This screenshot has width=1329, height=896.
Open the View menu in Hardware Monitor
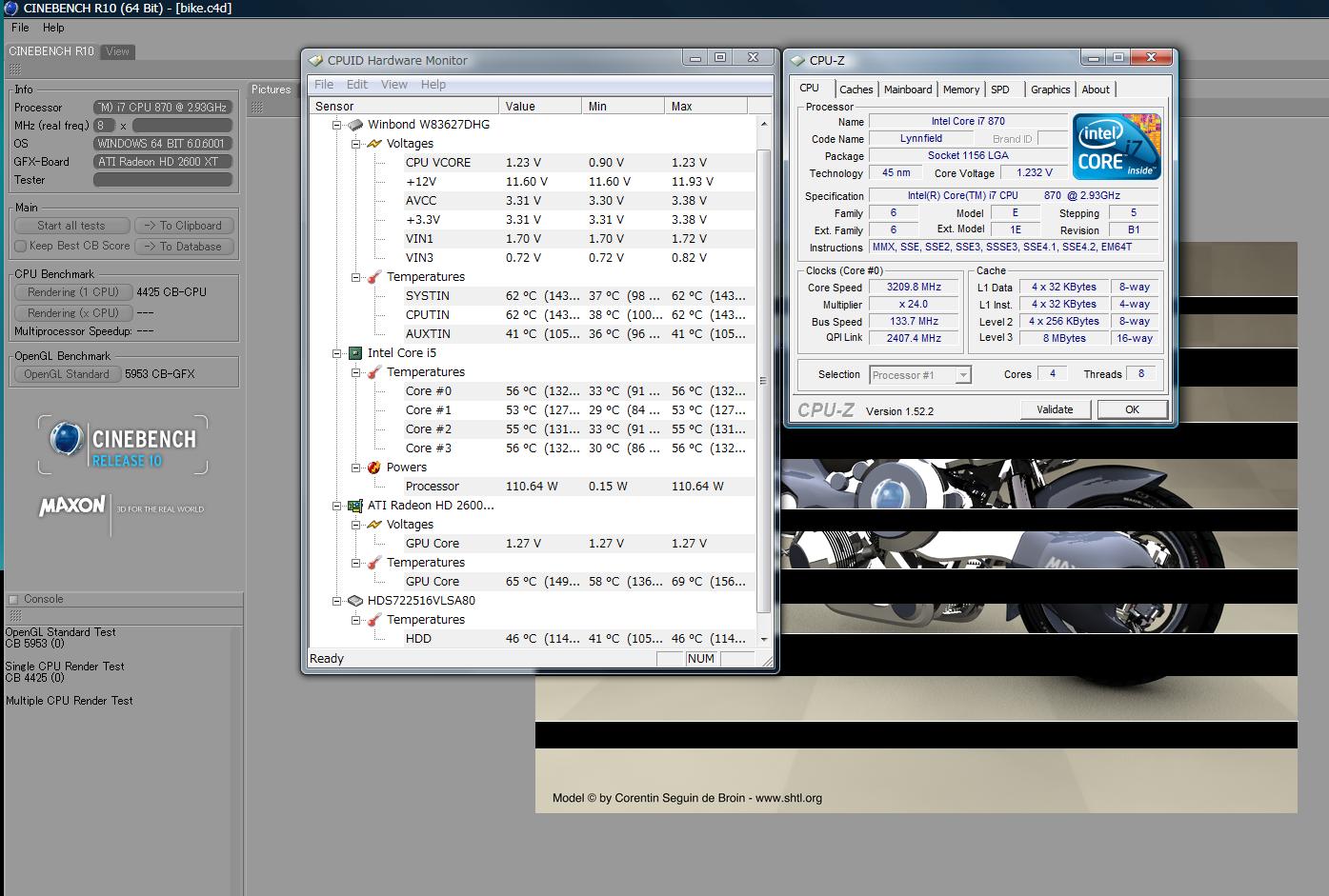(x=393, y=85)
